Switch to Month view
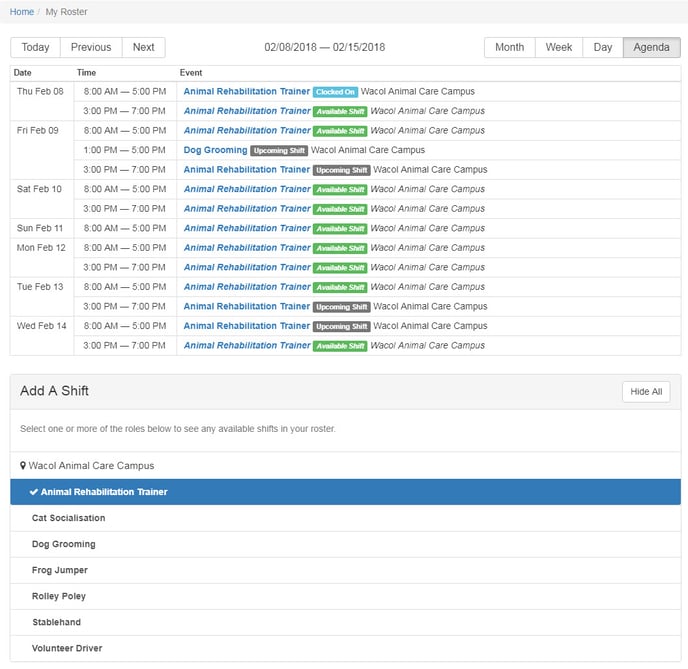This screenshot has height=669, width=688. (509, 48)
